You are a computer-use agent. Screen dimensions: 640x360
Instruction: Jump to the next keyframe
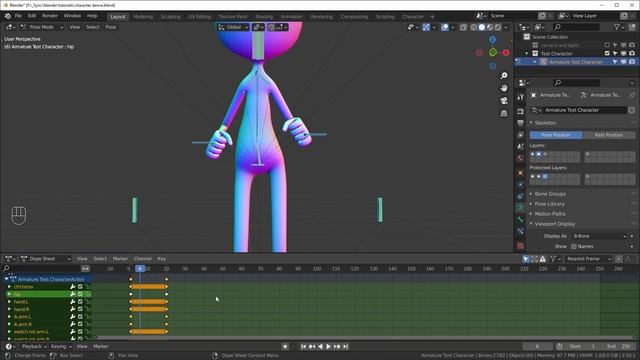(x=337, y=347)
